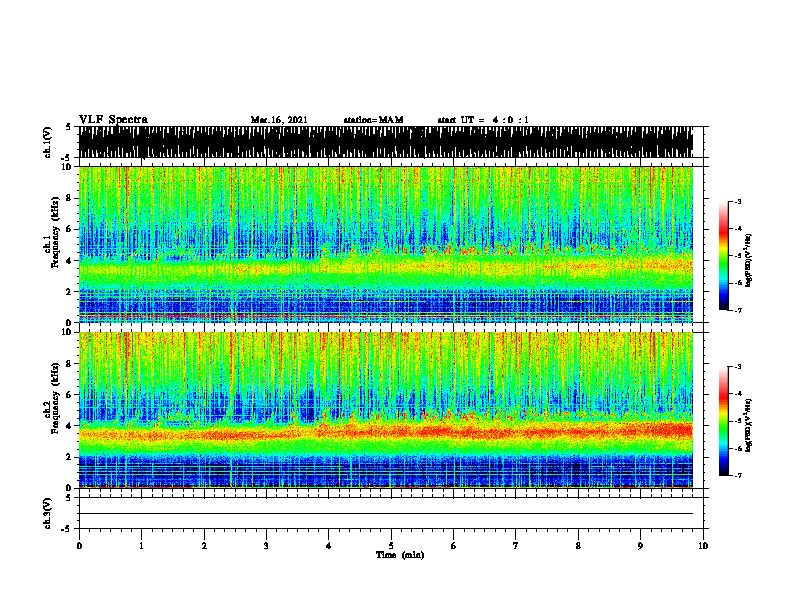Click the ch.1 voltage waveform strip
The image size is (792, 612).
point(385,142)
